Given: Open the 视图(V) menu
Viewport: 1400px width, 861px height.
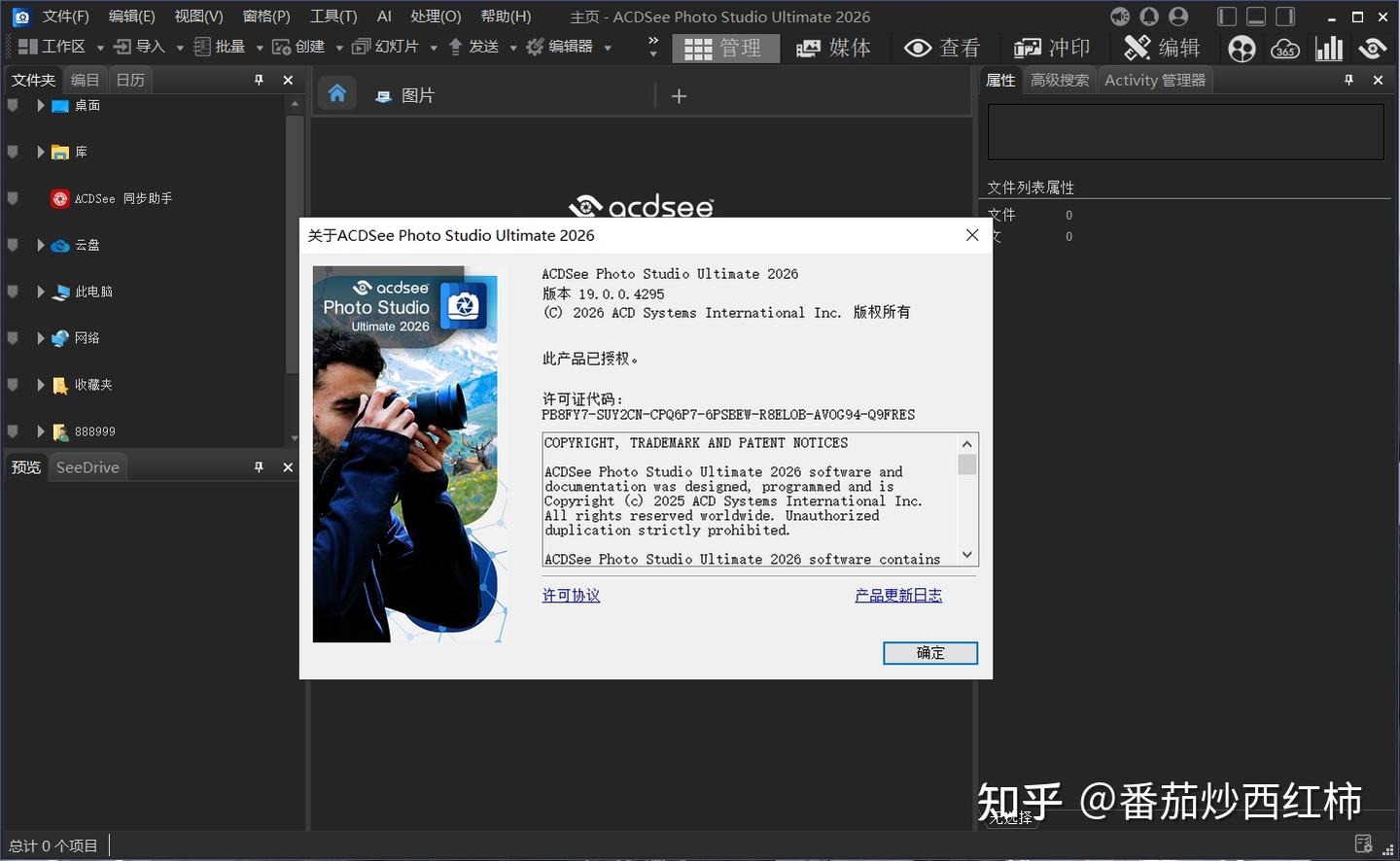Looking at the screenshot, I should (x=198, y=17).
